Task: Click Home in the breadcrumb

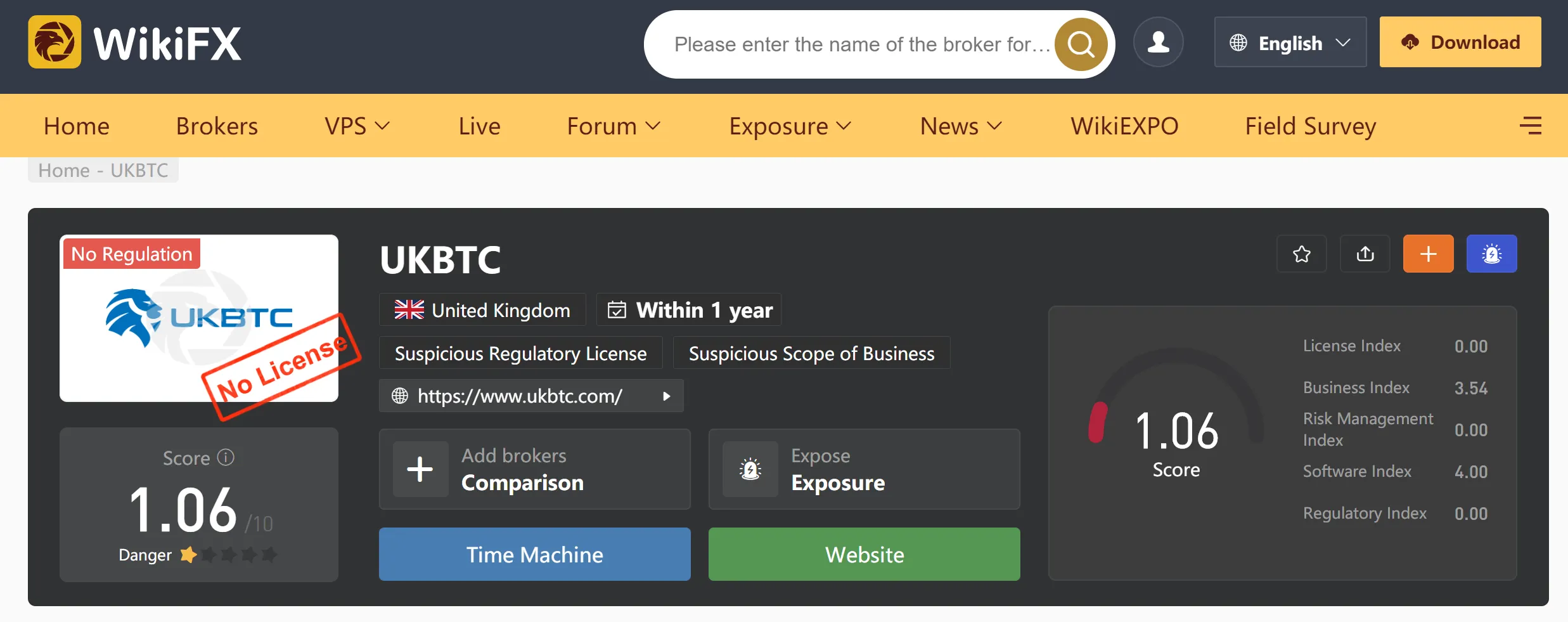Action: (x=64, y=170)
